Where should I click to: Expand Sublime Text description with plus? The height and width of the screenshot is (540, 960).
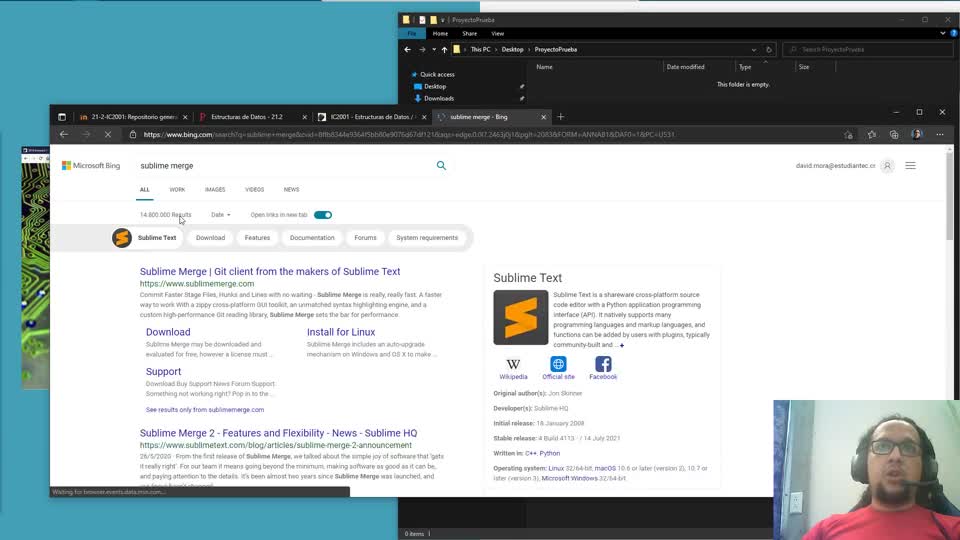click(x=621, y=345)
